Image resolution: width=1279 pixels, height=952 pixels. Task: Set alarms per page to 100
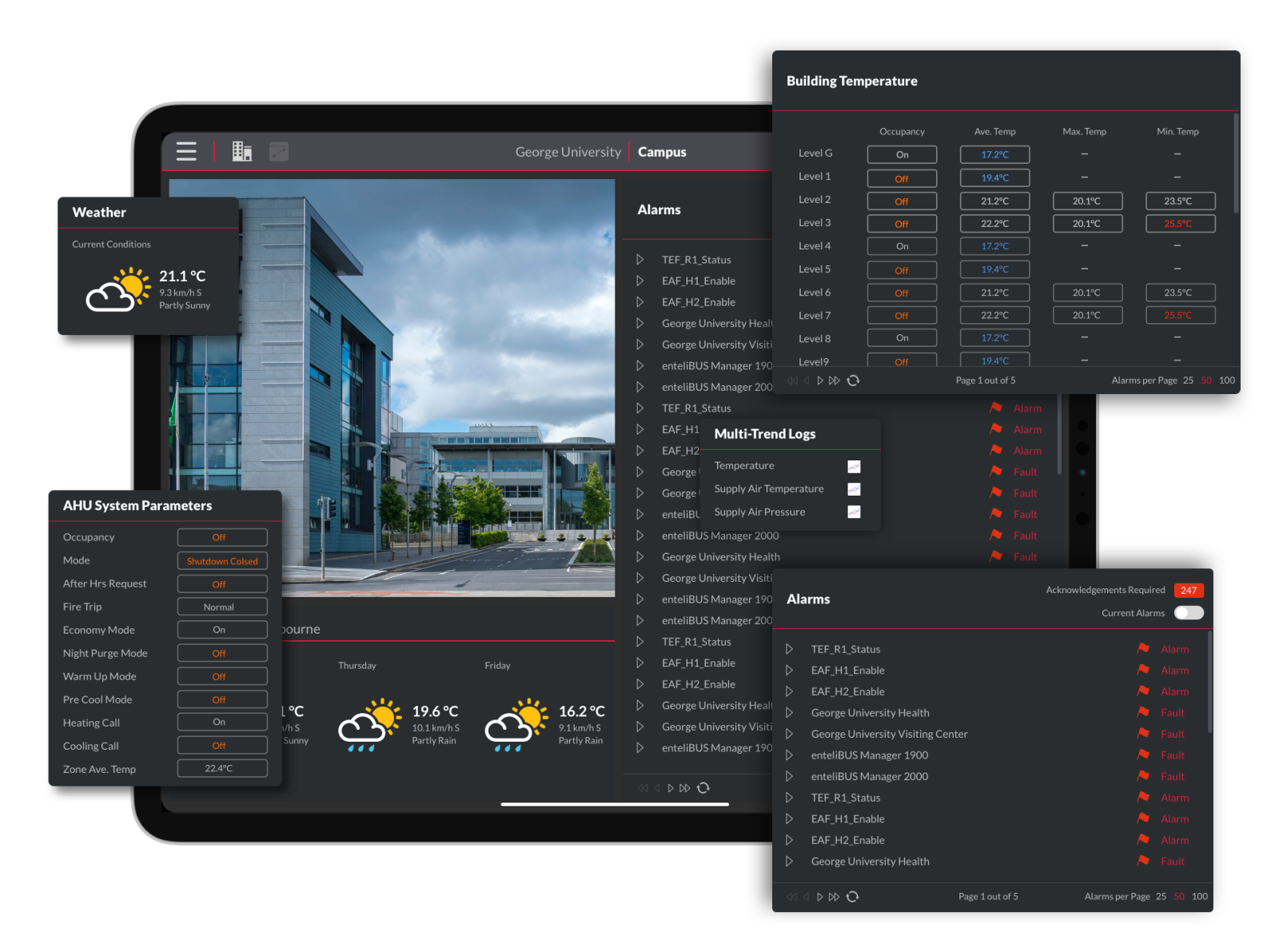pyautogui.click(x=1199, y=897)
